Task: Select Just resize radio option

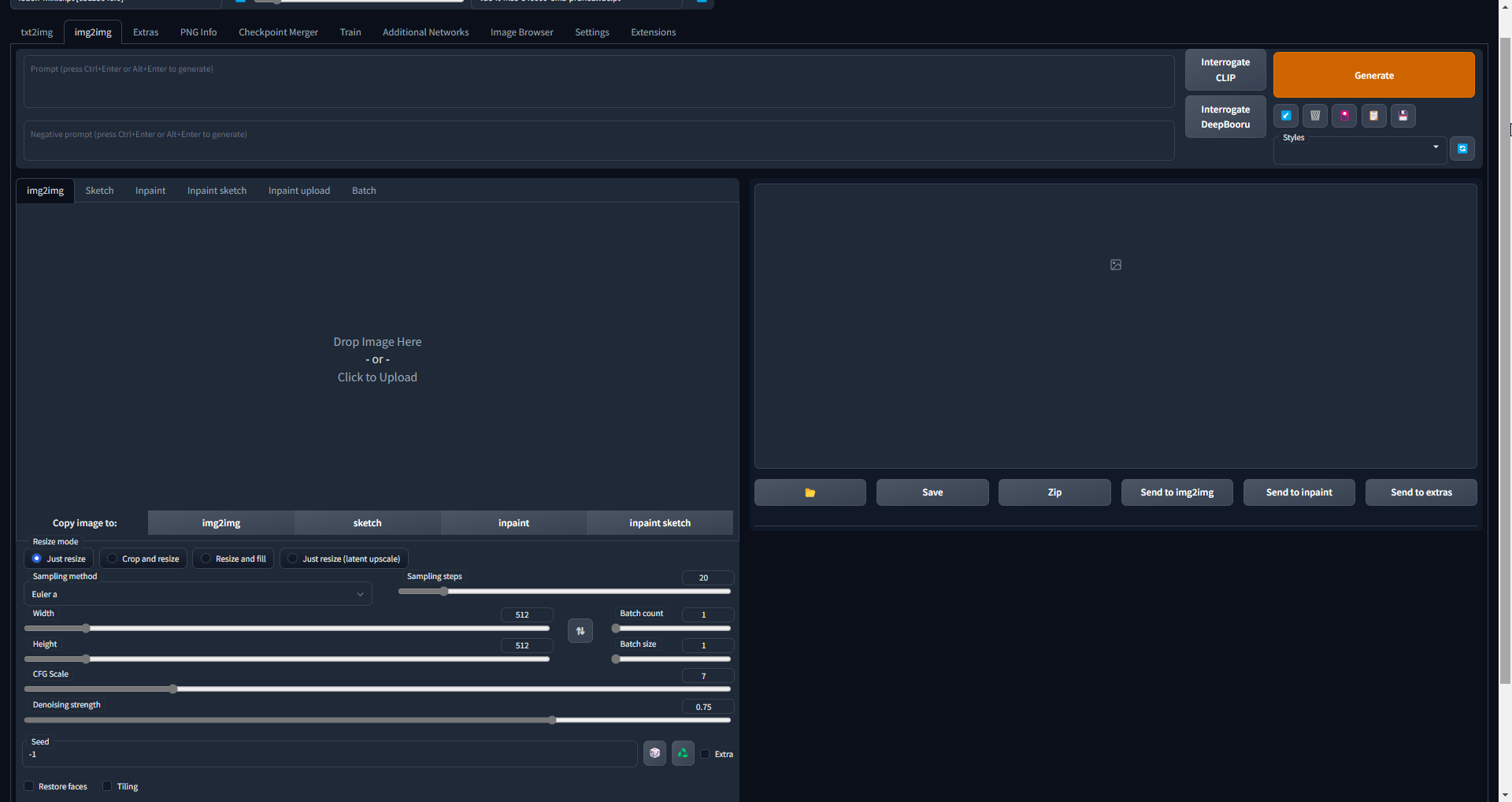Action: pos(58,559)
